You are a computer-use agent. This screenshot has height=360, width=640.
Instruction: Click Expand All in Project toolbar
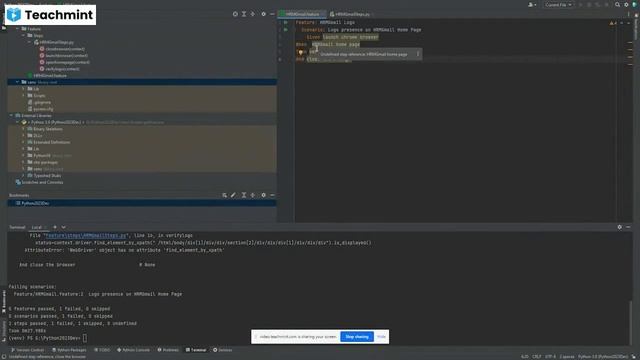point(244,14)
